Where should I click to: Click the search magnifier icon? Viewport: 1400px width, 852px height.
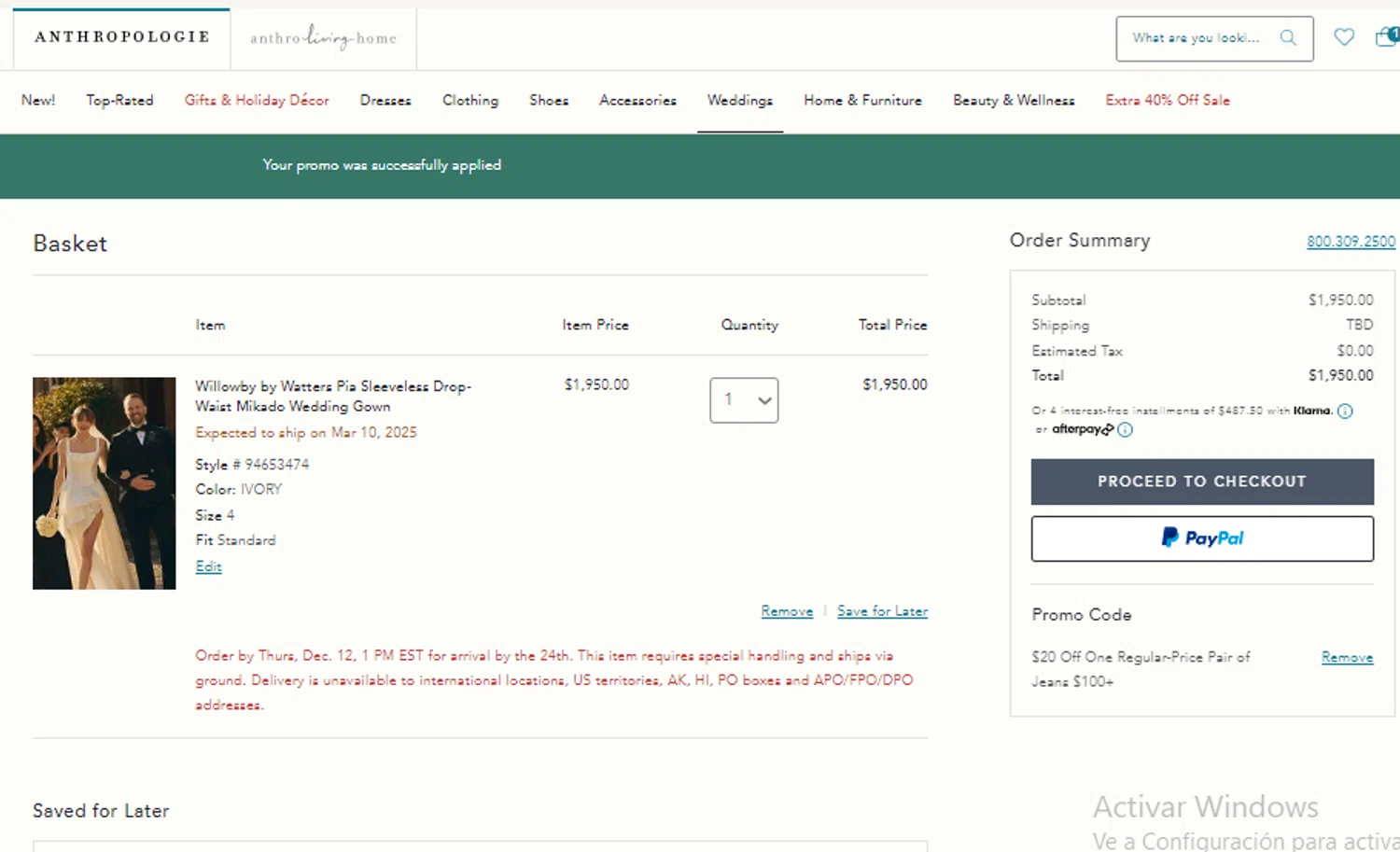pos(1288,38)
